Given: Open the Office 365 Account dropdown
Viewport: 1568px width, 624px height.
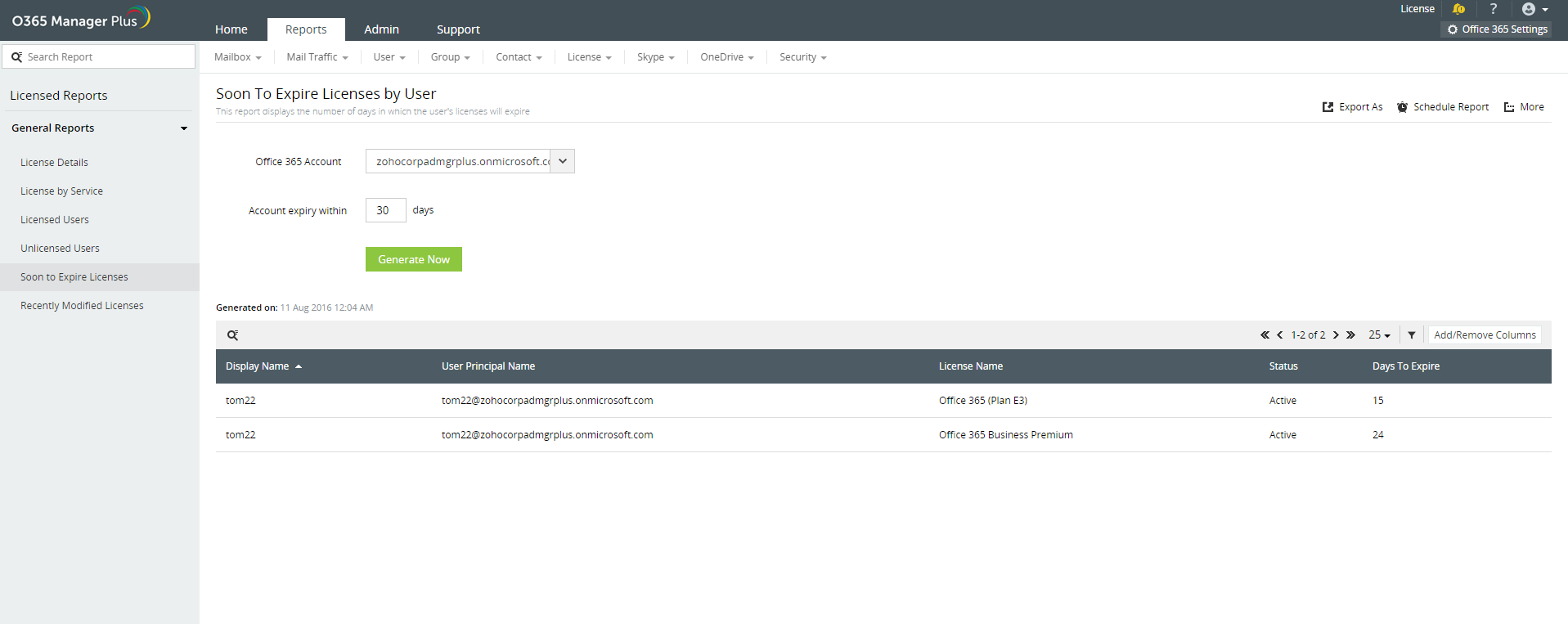Looking at the screenshot, I should click(x=470, y=161).
